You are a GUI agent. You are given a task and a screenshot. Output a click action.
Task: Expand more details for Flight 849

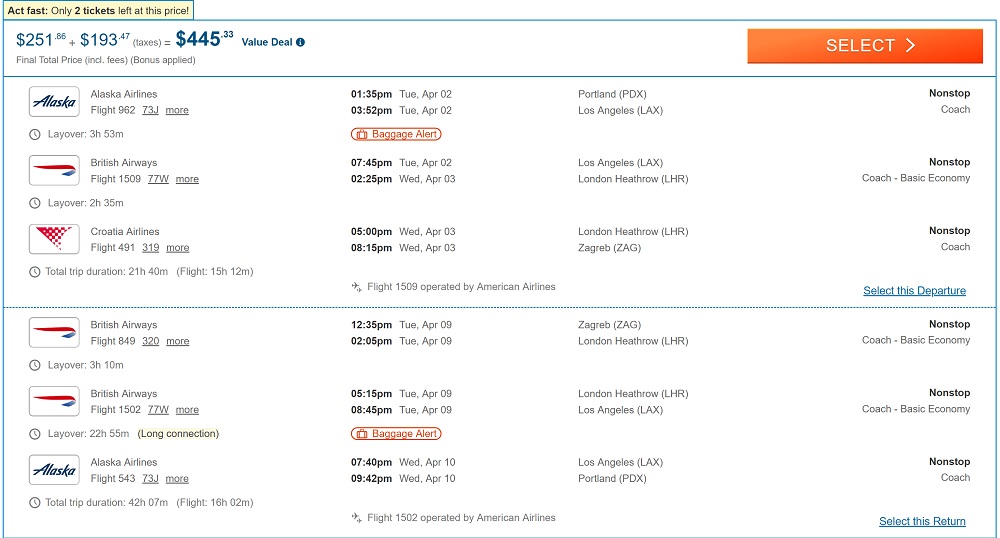point(177,342)
